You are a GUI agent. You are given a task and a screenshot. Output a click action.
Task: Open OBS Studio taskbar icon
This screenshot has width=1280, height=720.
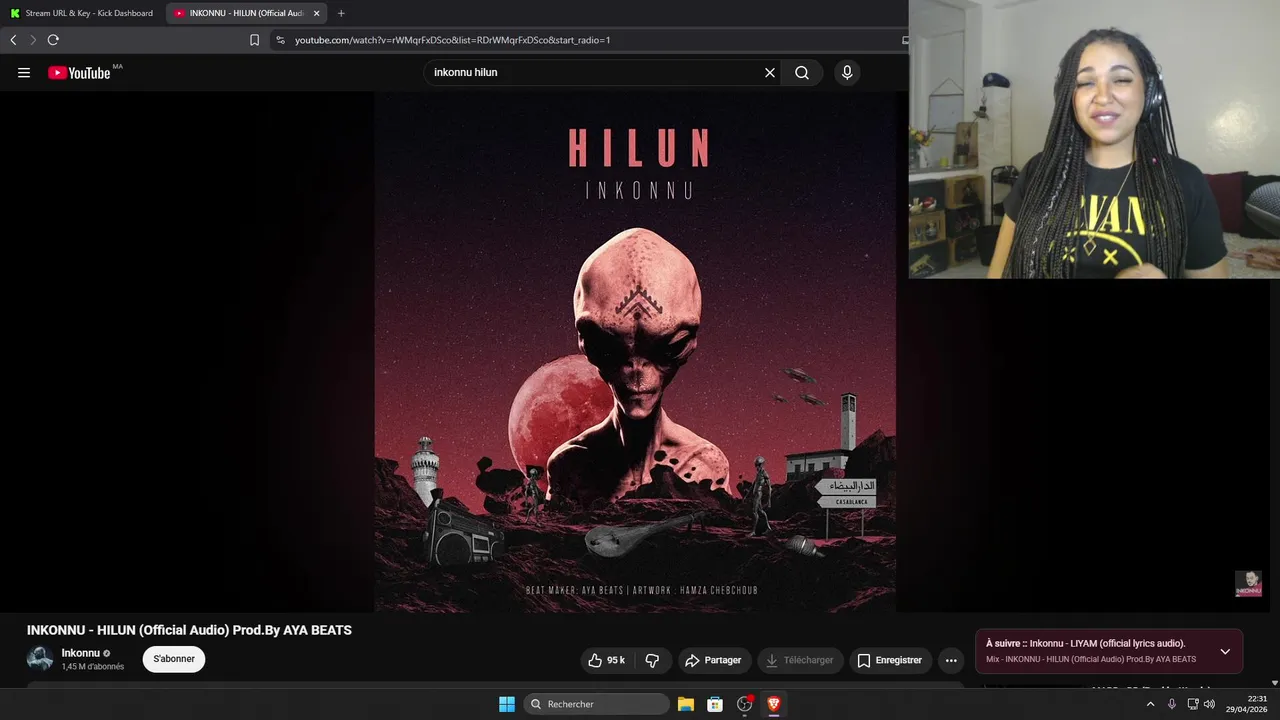pos(744,704)
